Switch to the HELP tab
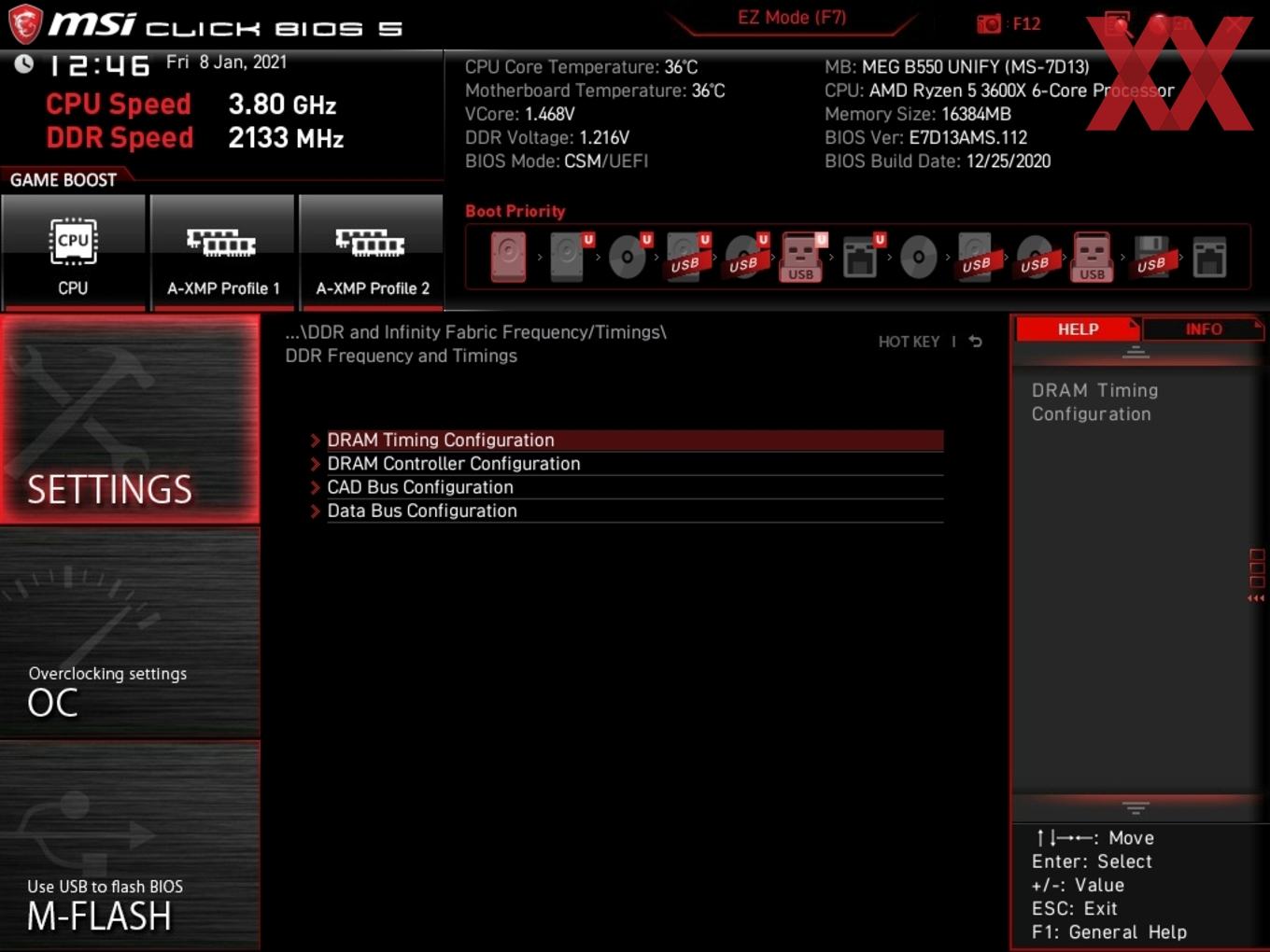1270x952 pixels. tap(1078, 329)
